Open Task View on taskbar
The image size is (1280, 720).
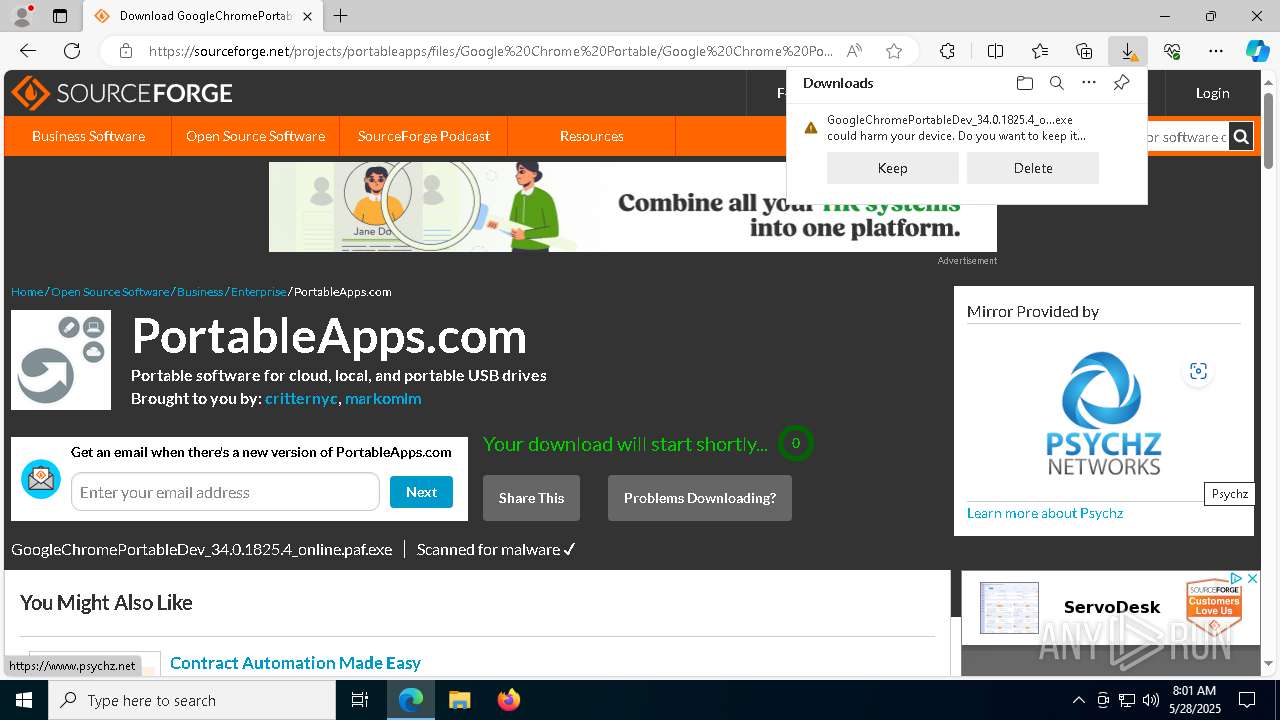tap(360, 700)
